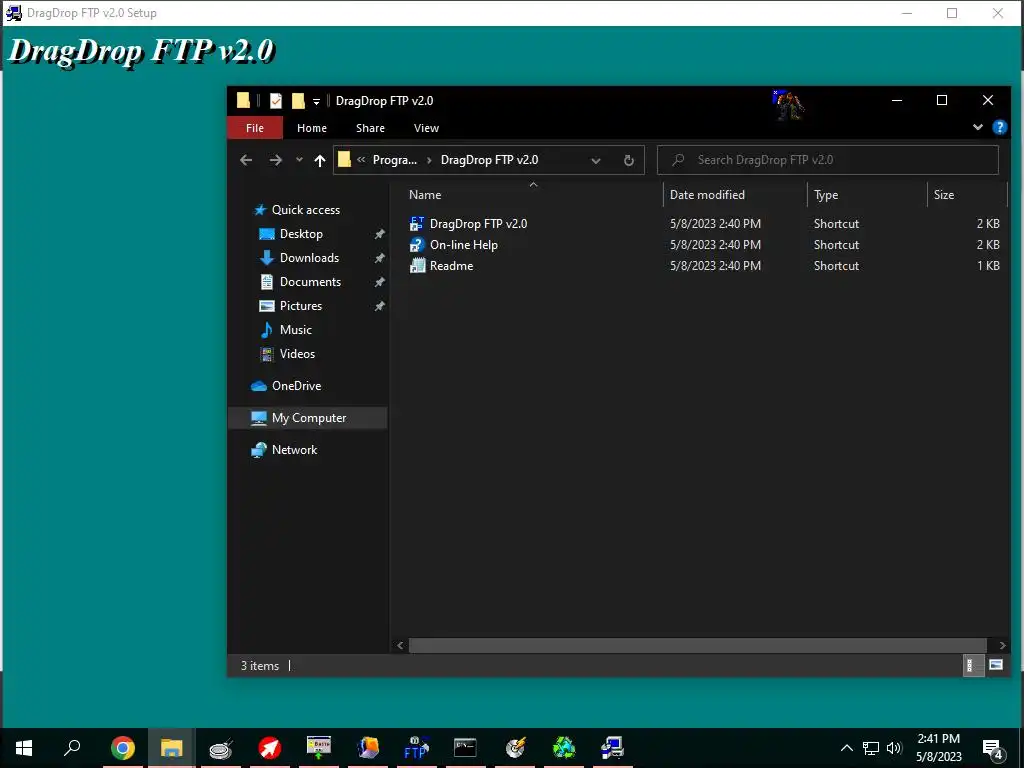Screen dimensions: 1024x768
Task: Click horizontal scrollbar left arrow
Action: click(400, 645)
